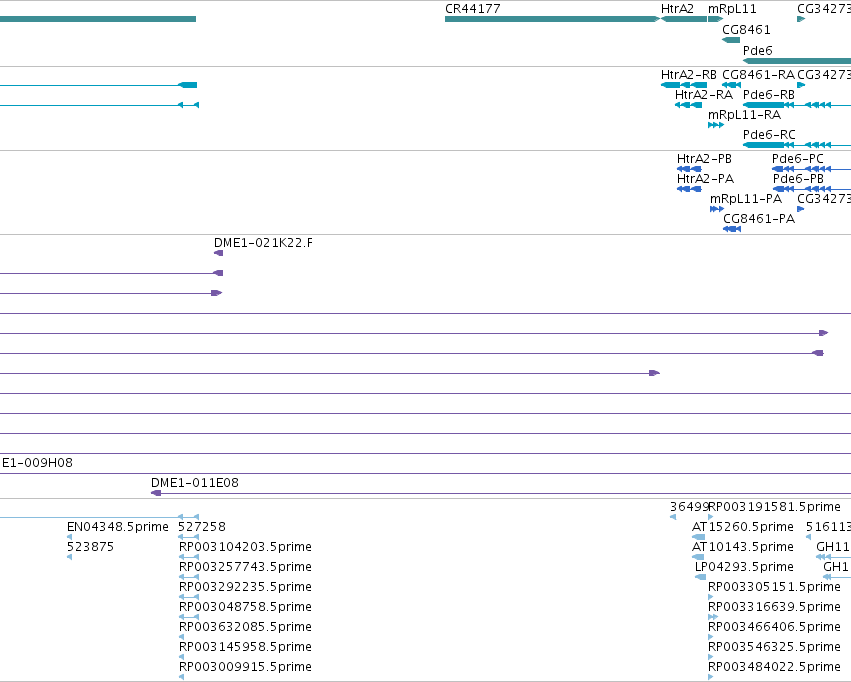Select the CG8461 gene label
This screenshot has width=851, height=682.
click(746, 29)
